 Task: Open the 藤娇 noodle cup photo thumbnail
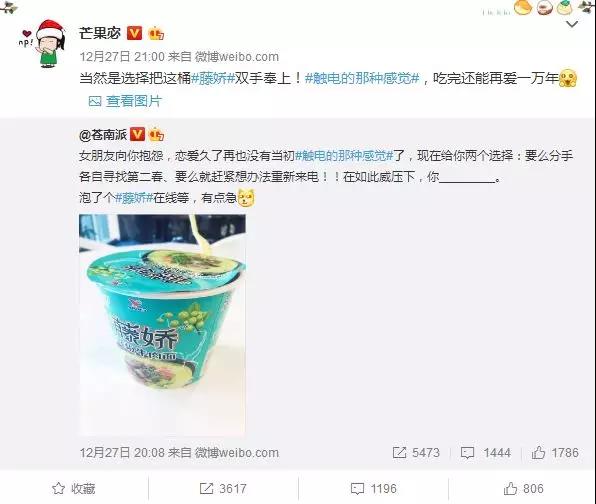pos(162,325)
